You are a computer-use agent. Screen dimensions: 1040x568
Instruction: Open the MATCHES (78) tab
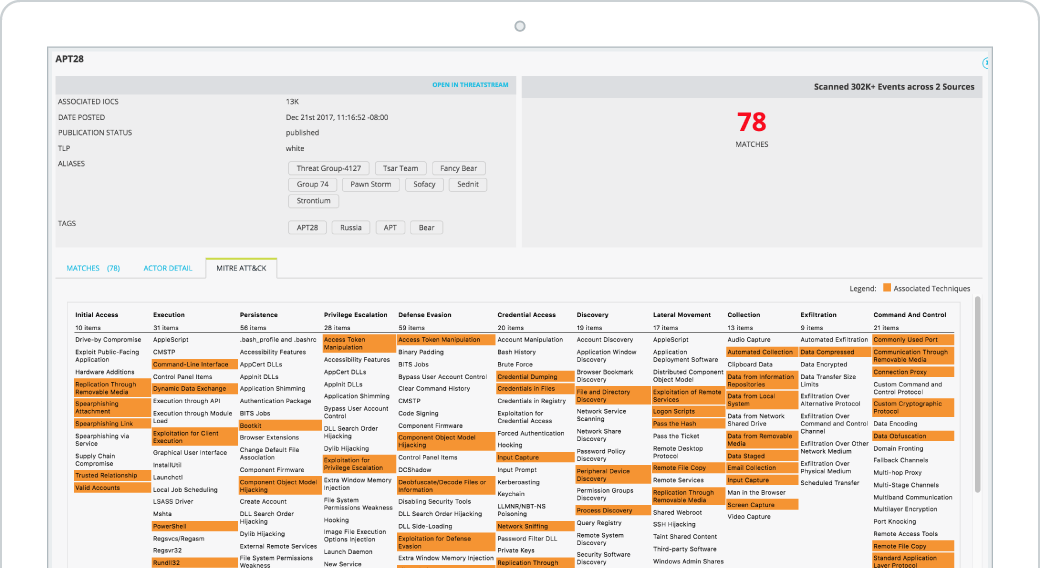(93, 268)
